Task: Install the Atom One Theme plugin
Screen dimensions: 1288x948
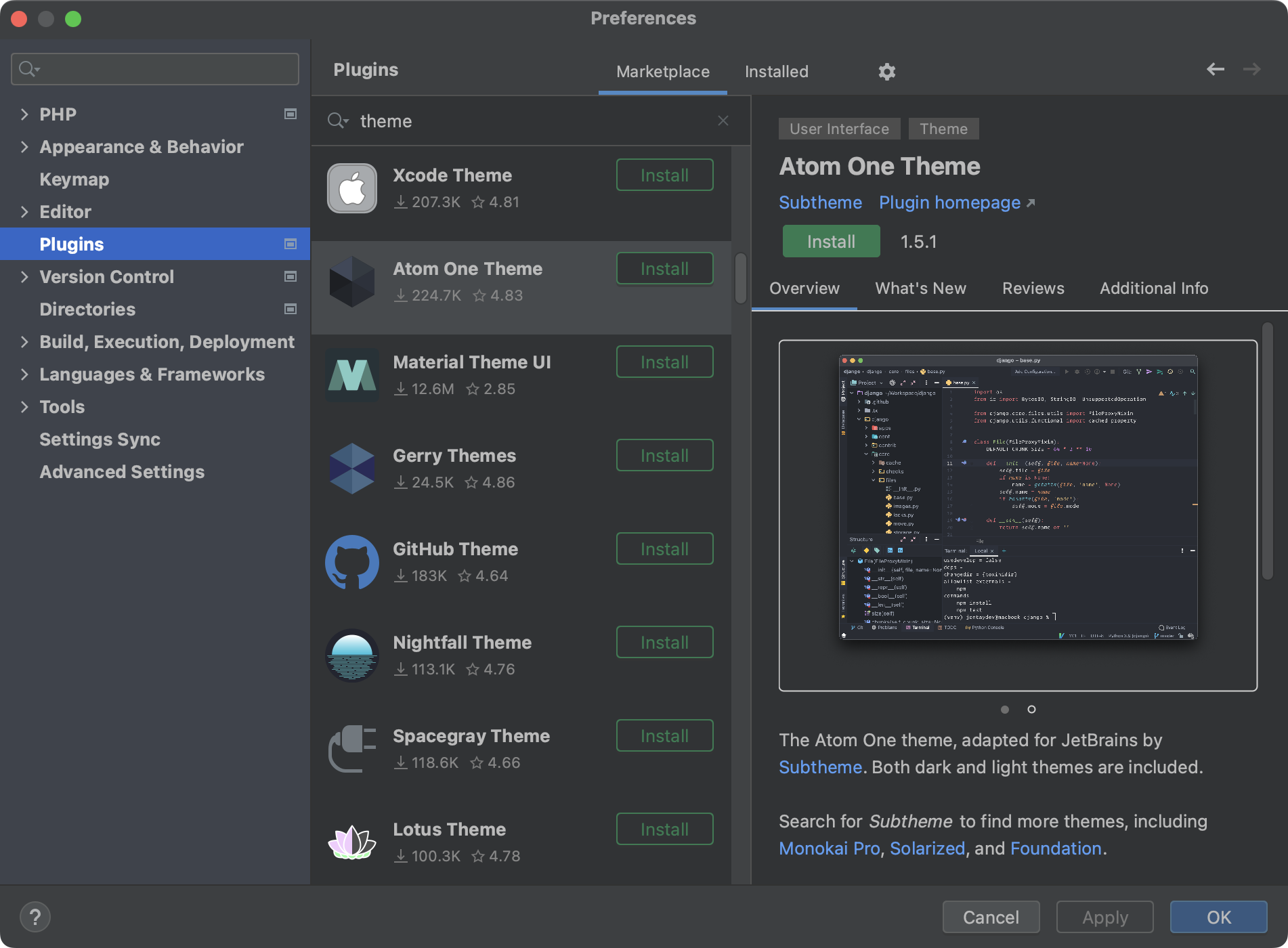Action: [x=830, y=240]
